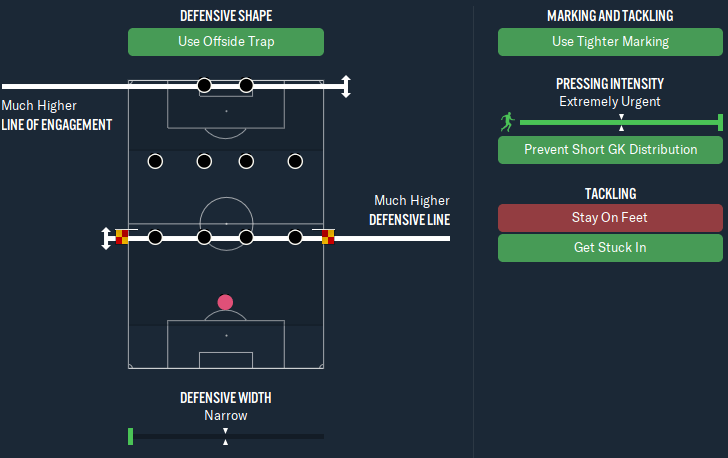The width and height of the screenshot is (728, 458).
Task: Click the right striker dot on engagement line
Action: pos(246,85)
